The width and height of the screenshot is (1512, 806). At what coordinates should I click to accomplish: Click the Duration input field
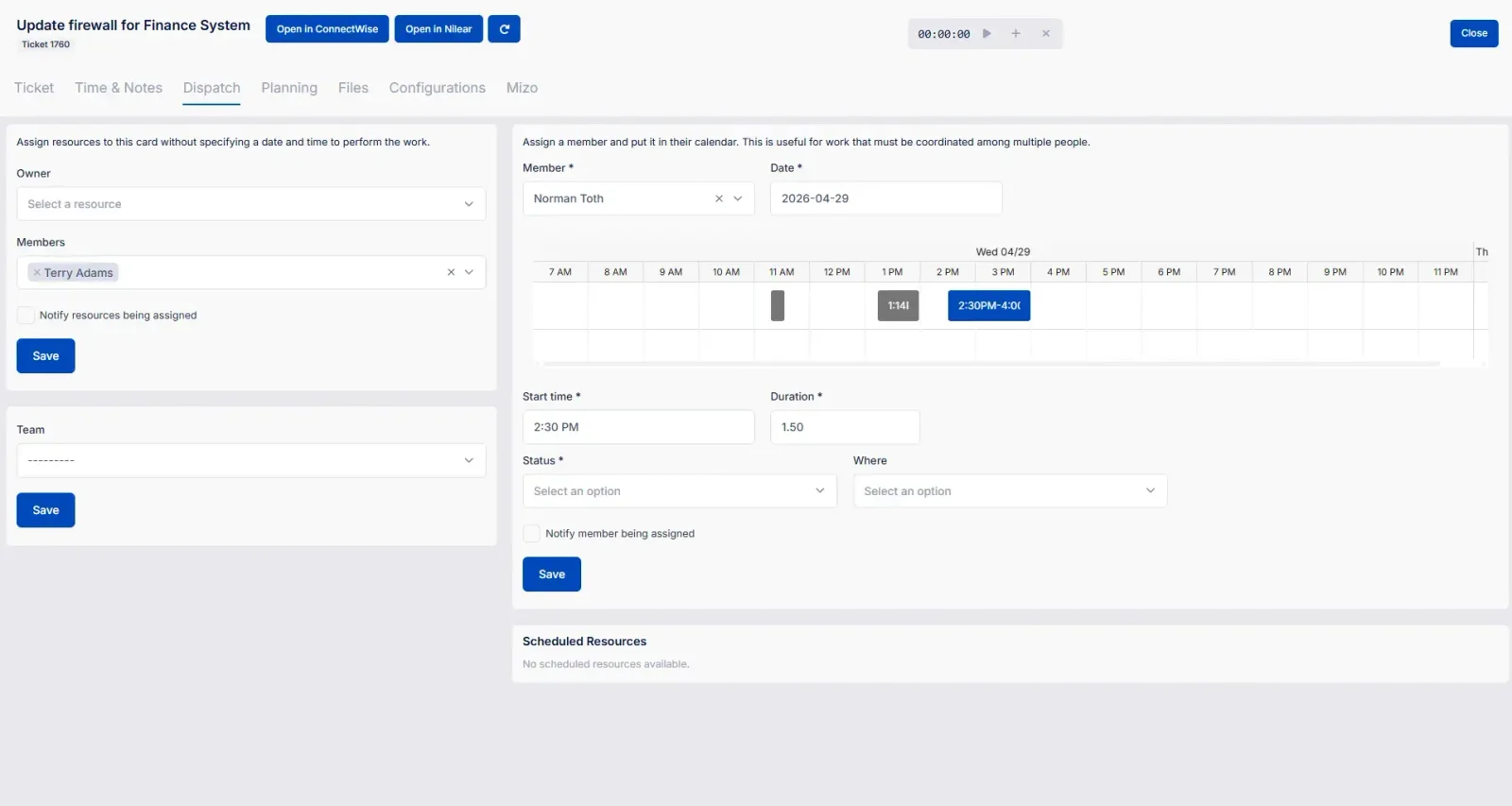[x=845, y=427]
